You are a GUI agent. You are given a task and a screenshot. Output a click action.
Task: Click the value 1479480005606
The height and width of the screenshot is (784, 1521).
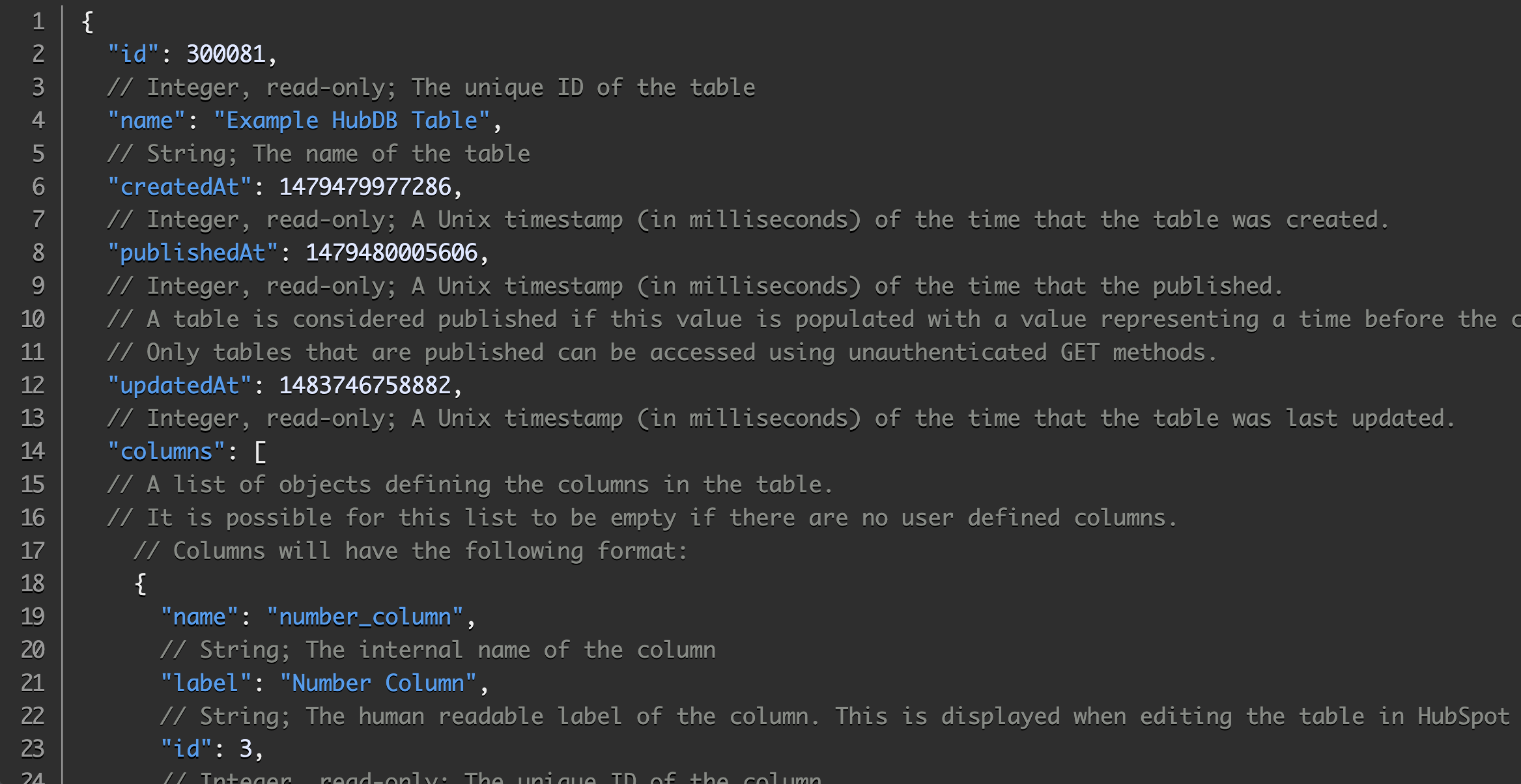(x=391, y=253)
